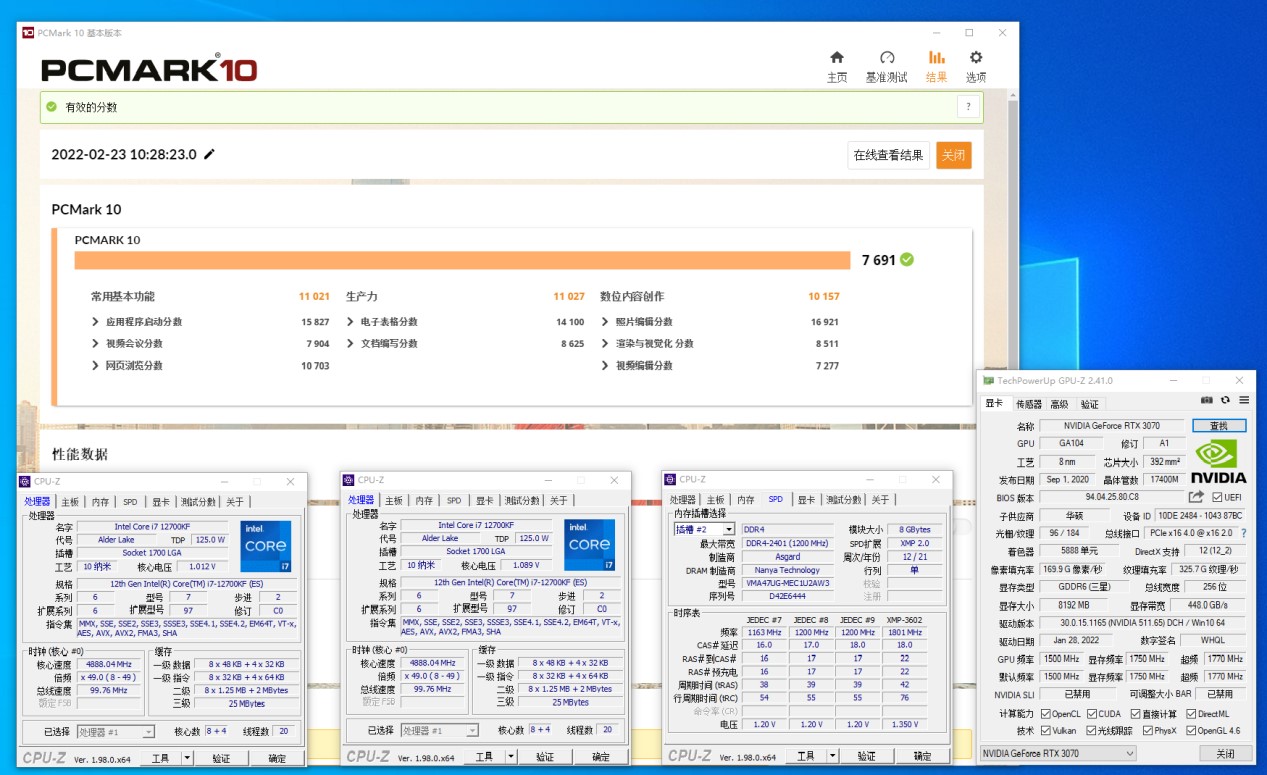Click the 在线查看结果 button
Screen dimensions: 1267x775
click(888, 155)
